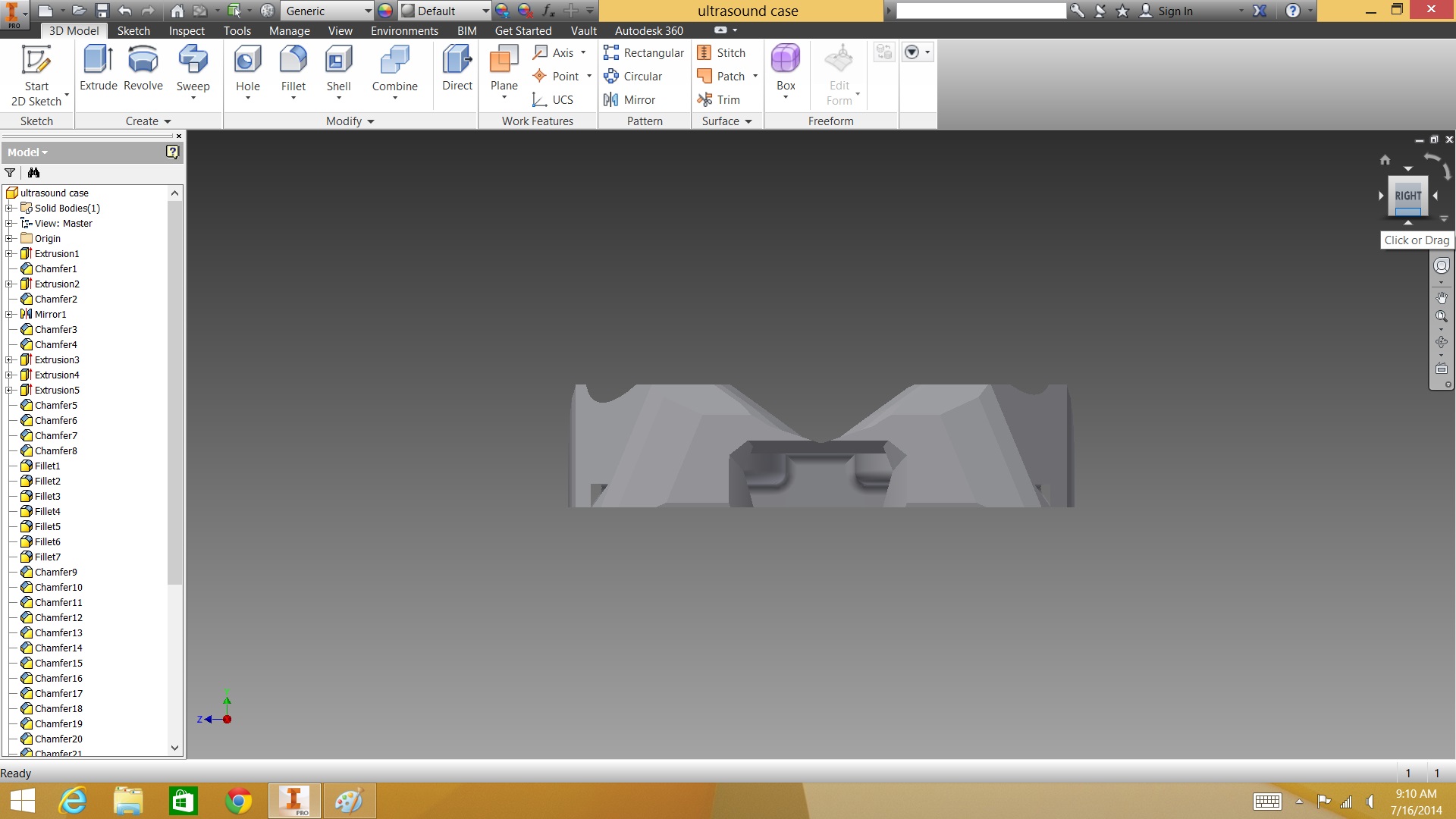Switch to the View ribbon tab

(x=340, y=30)
